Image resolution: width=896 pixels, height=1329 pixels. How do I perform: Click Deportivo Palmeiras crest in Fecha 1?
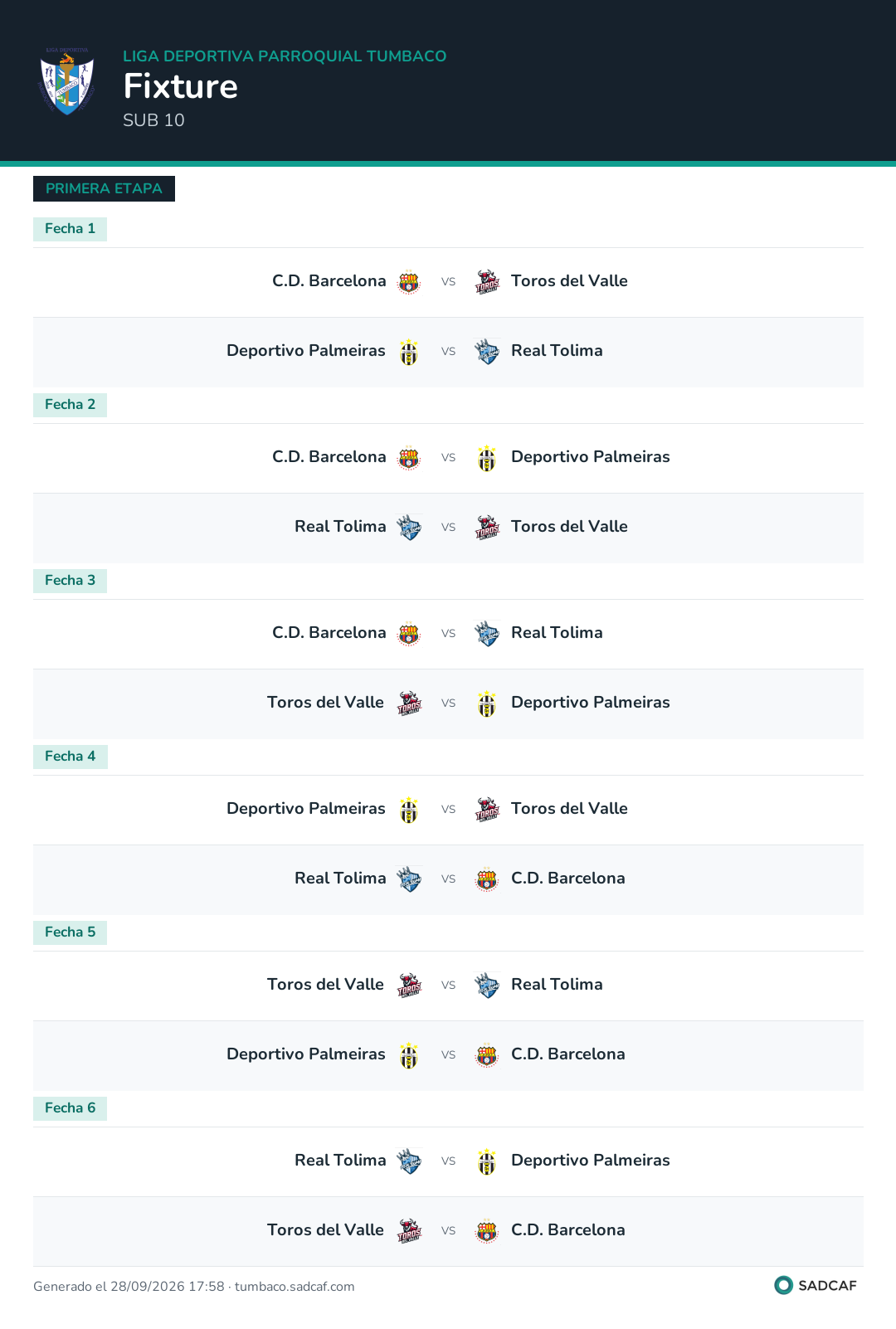click(409, 352)
